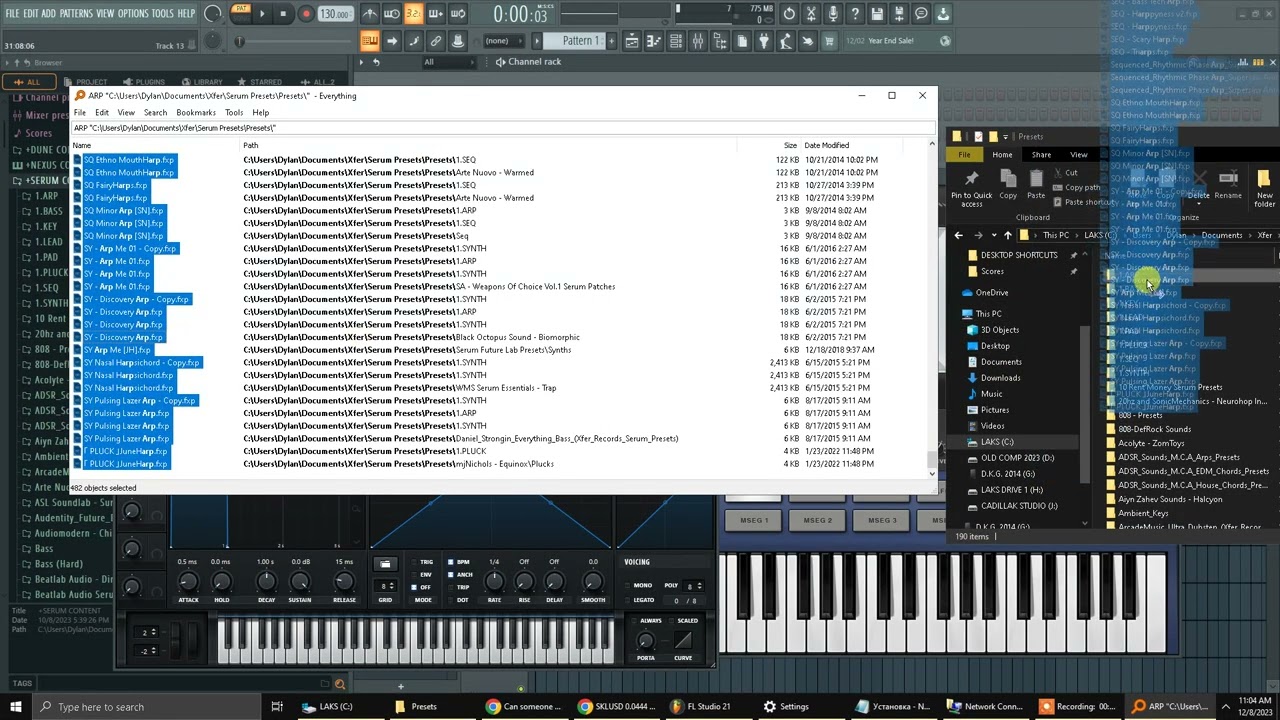Open the Serum LFO folder icon
This screenshot has height=720, width=1280.
385,564
